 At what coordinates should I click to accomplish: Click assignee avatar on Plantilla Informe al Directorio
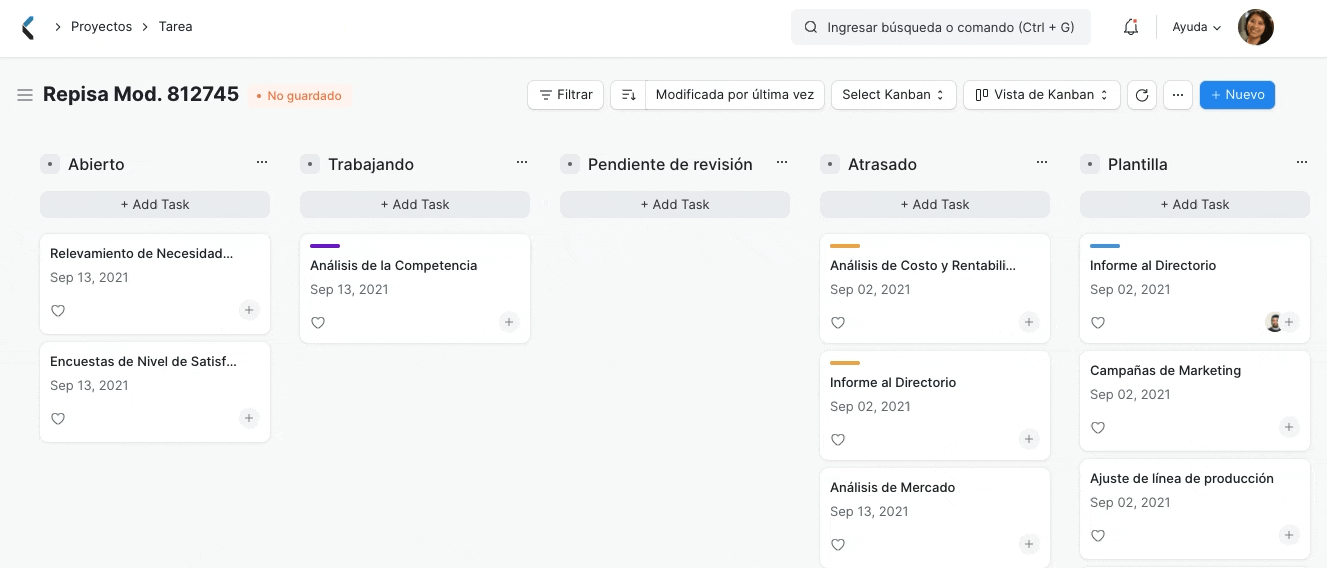click(1274, 322)
